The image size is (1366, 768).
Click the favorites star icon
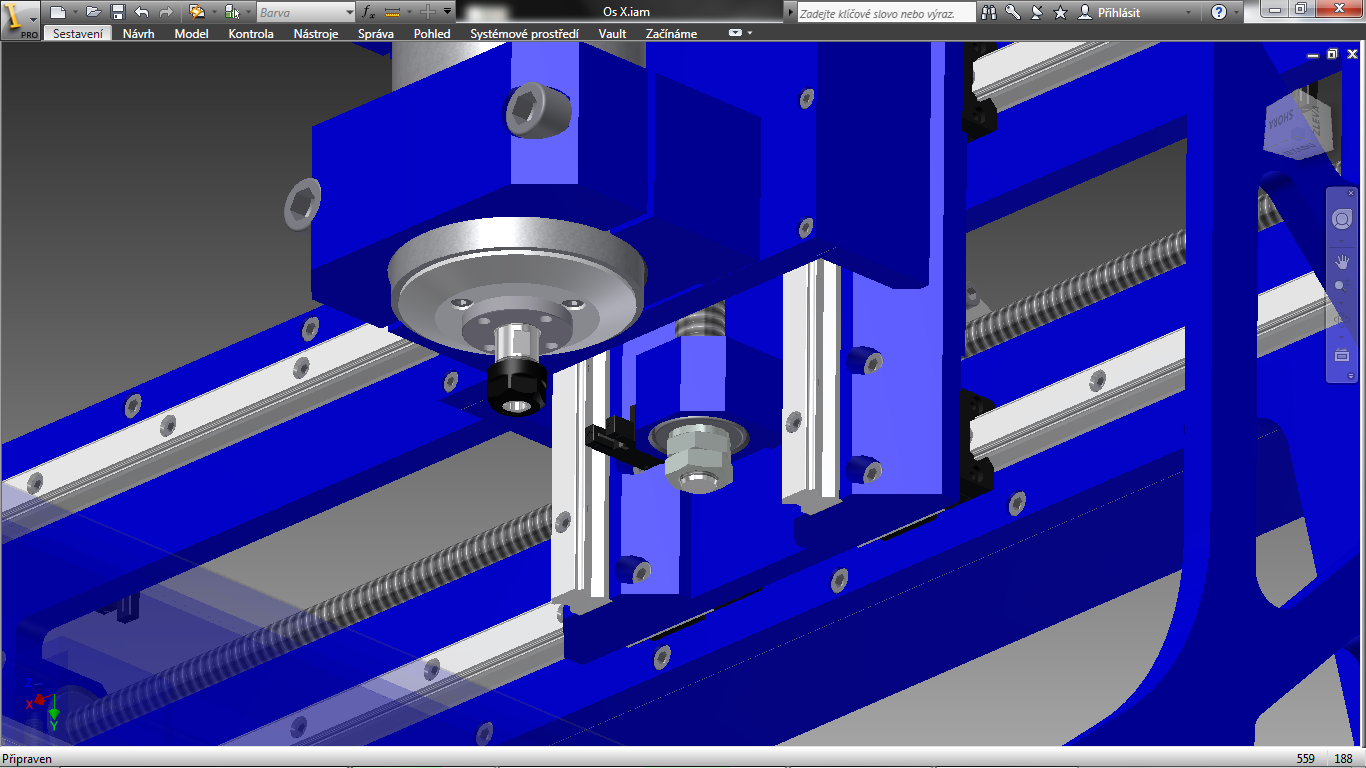coord(1060,12)
